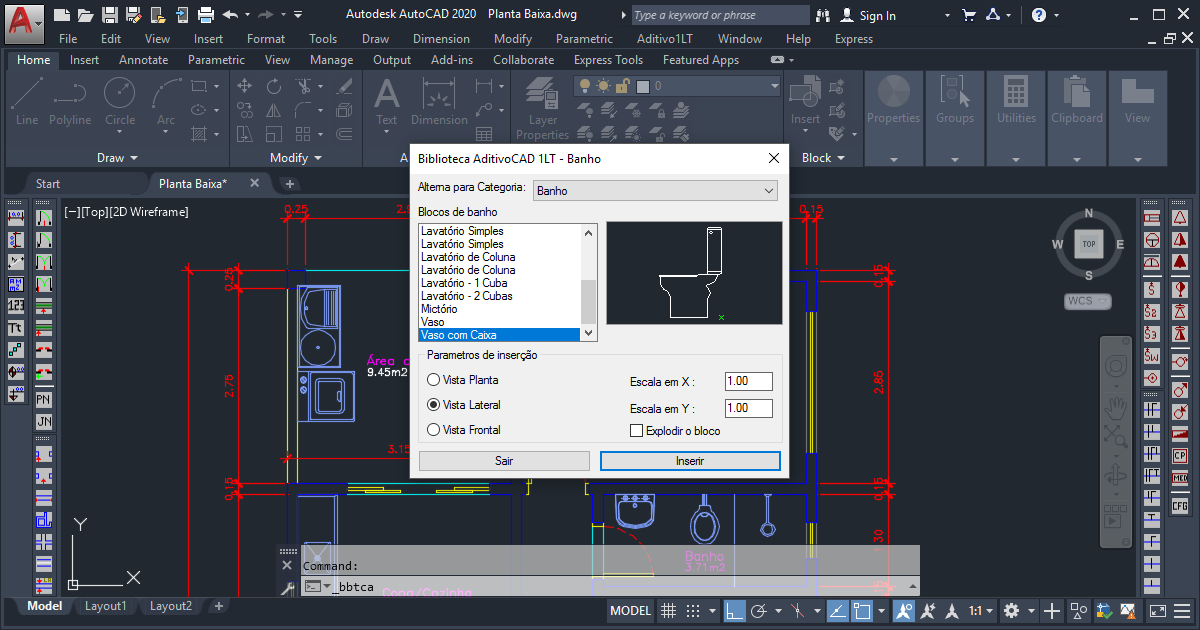Expand the Properties ribbon panel

point(893,158)
